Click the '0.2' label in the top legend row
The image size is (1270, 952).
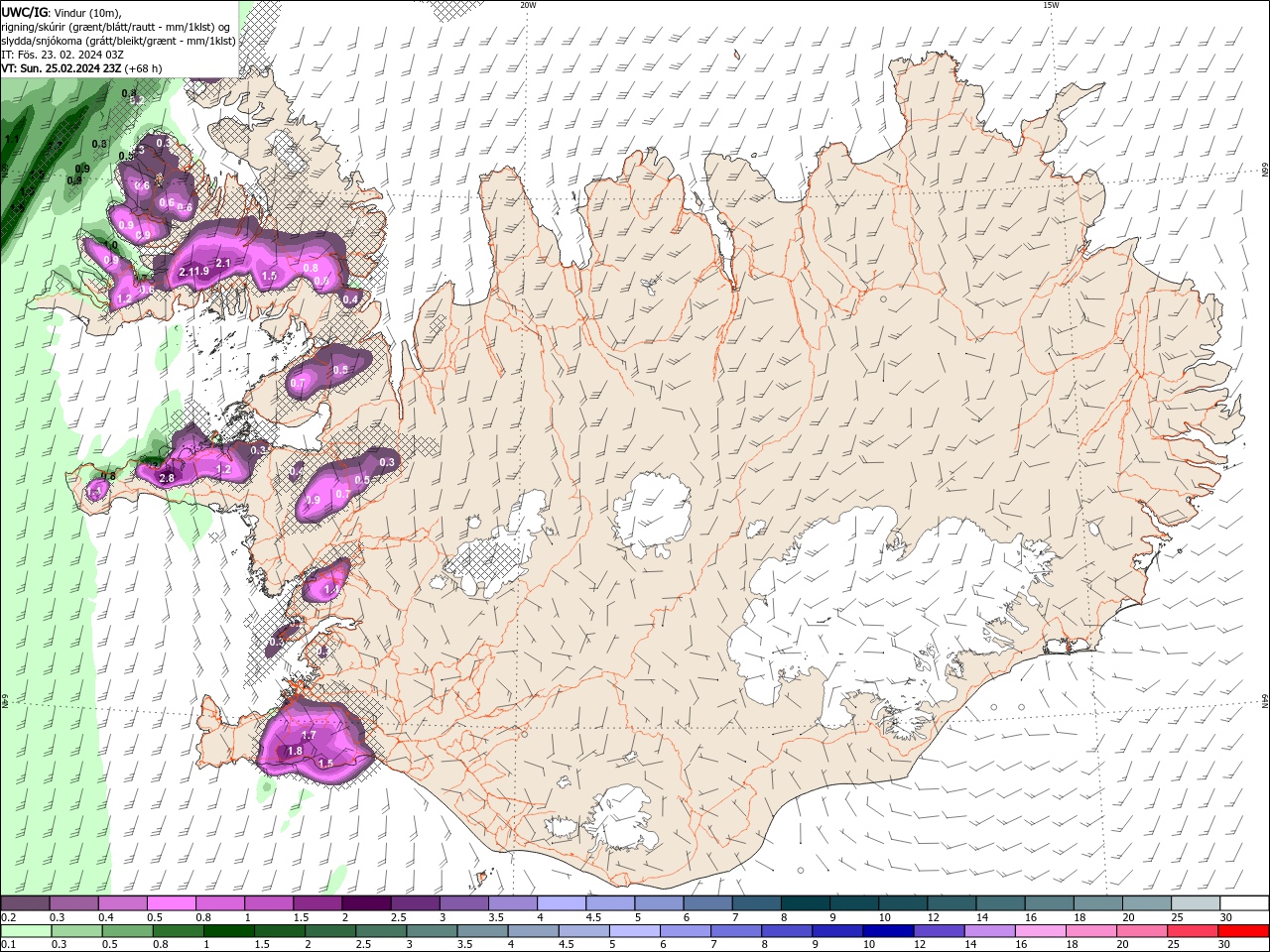8,917
